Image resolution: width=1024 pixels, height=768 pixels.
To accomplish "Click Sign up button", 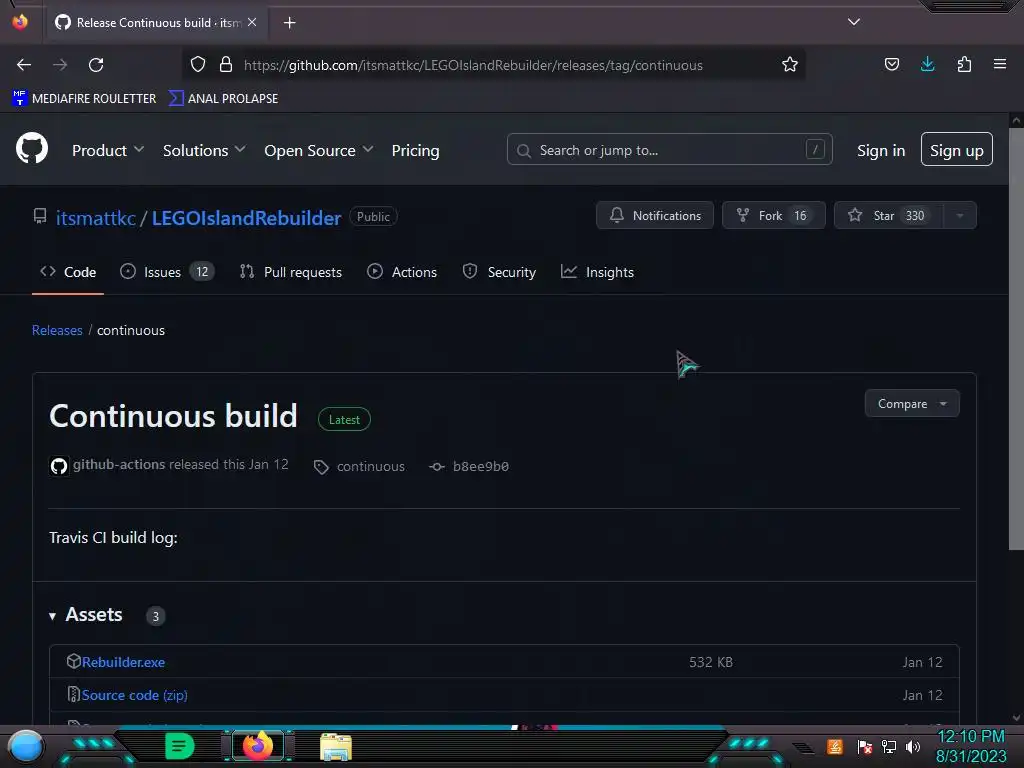I will [957, 150].
